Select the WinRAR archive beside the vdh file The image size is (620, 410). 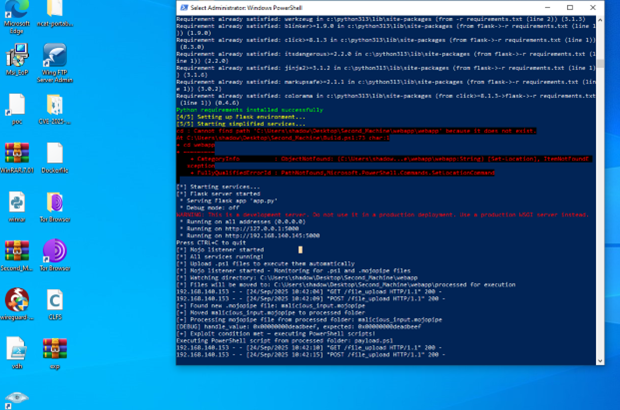[x=55, y=348]
